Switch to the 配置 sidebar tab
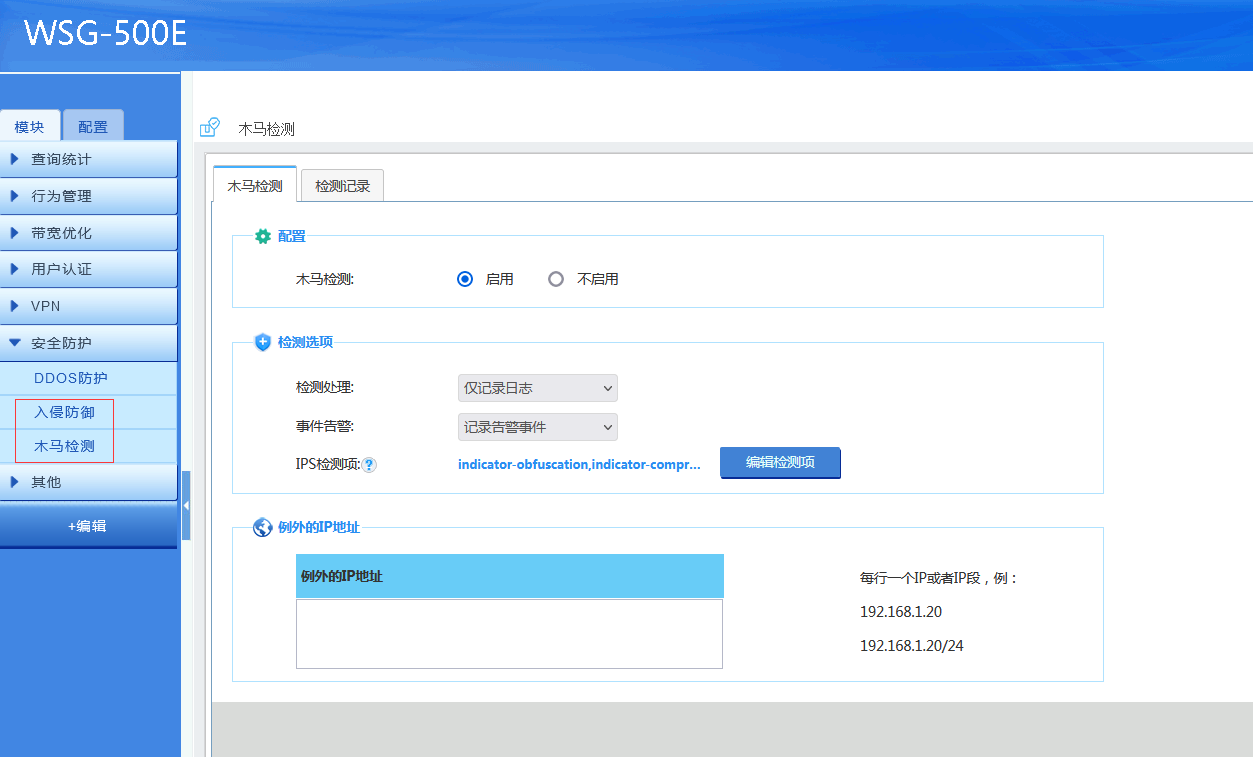1253x757 pixels. (x=93, y=127)
